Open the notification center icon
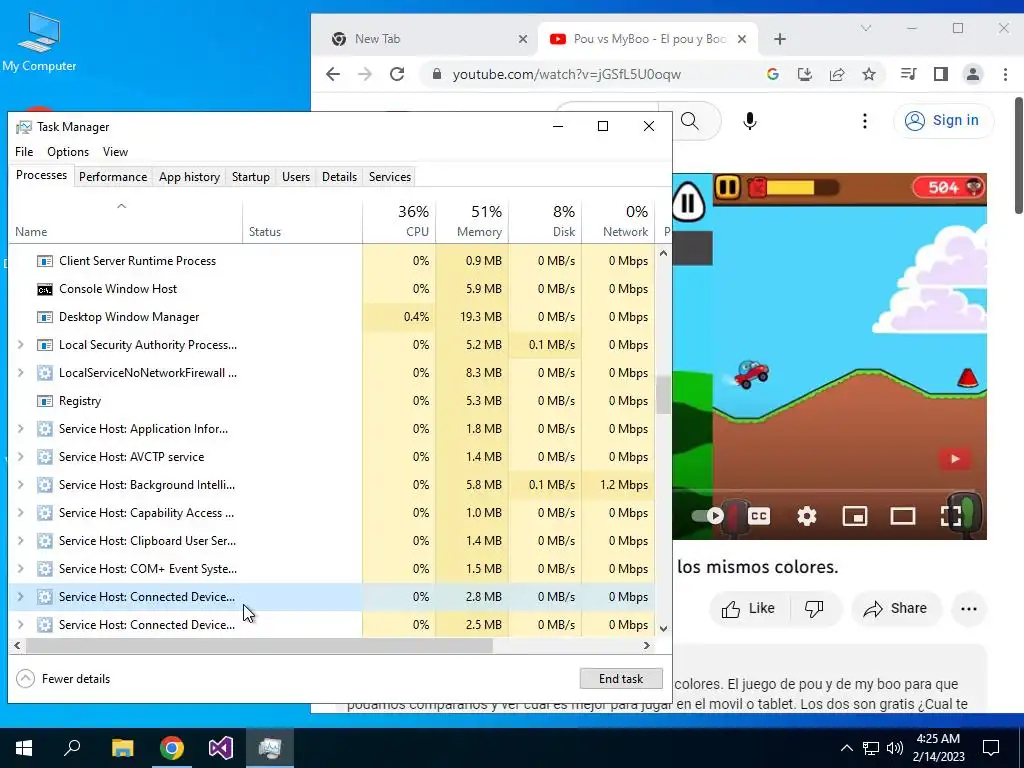The height and width of the screenshot is (768, 1024). point(991,748)
